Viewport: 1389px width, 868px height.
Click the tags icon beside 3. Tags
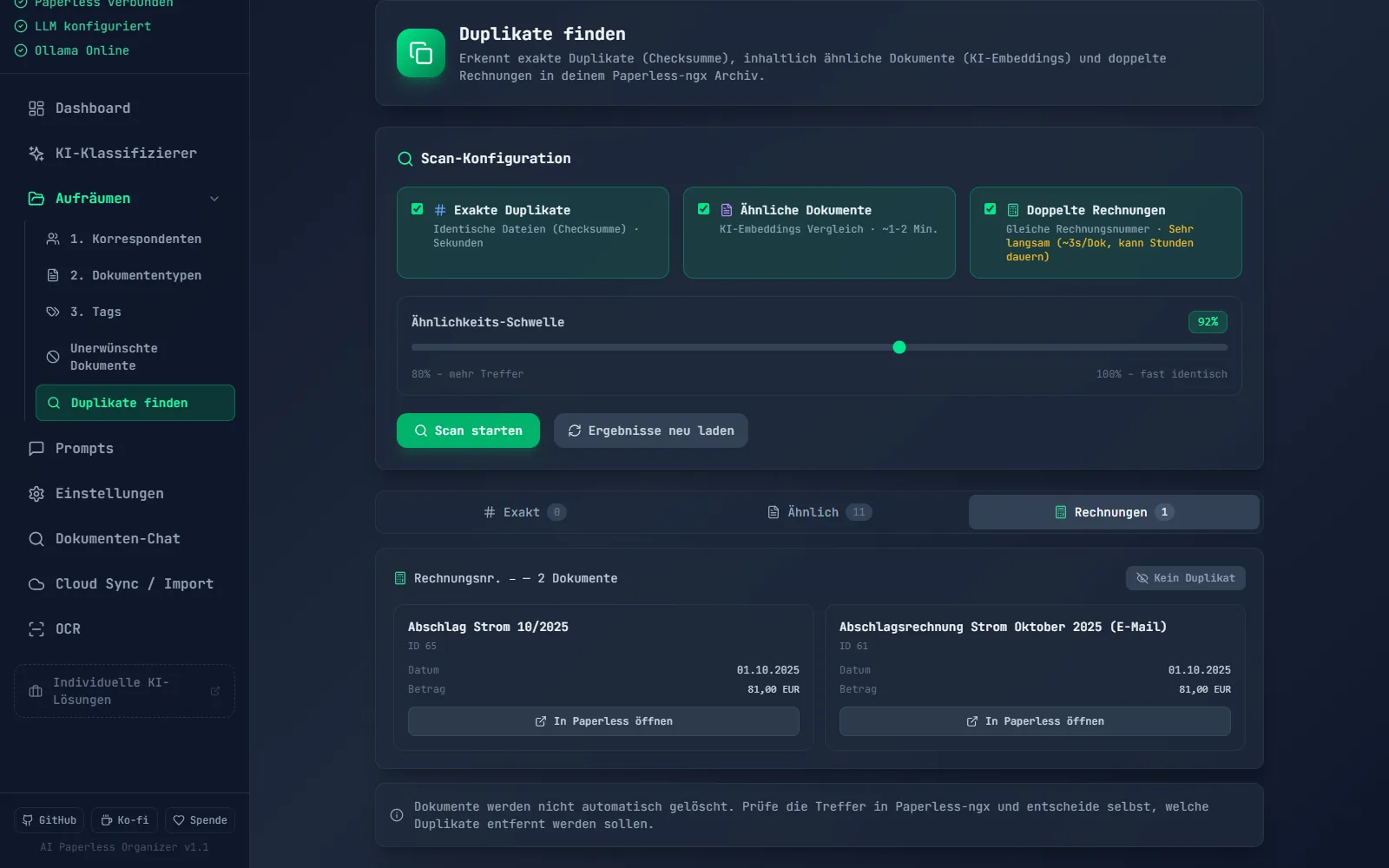pyautogui.click(x=53, y=312)
